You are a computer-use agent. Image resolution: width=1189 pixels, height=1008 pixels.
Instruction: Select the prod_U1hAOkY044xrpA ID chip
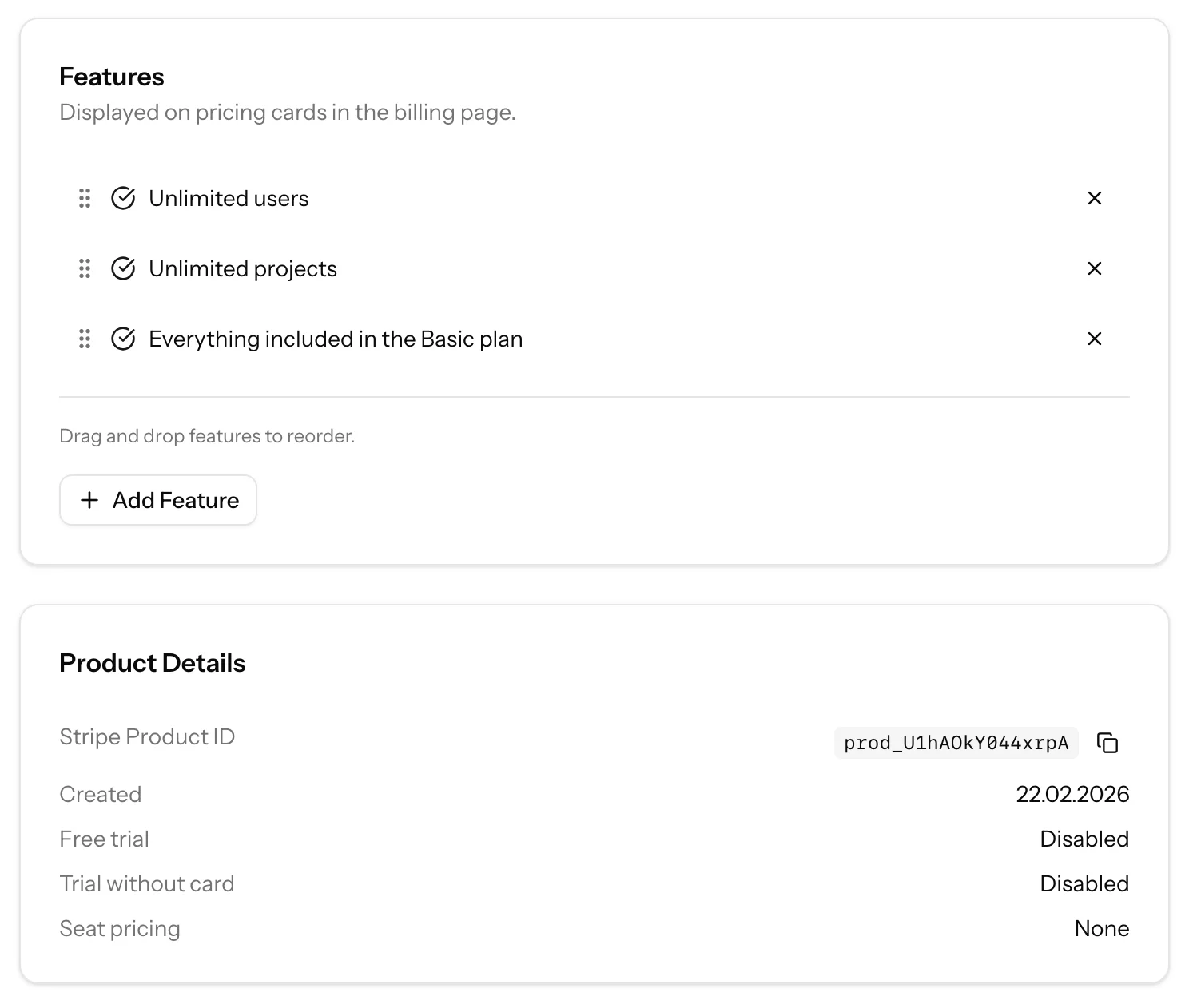pyautogui.click(x=956, y=743)
